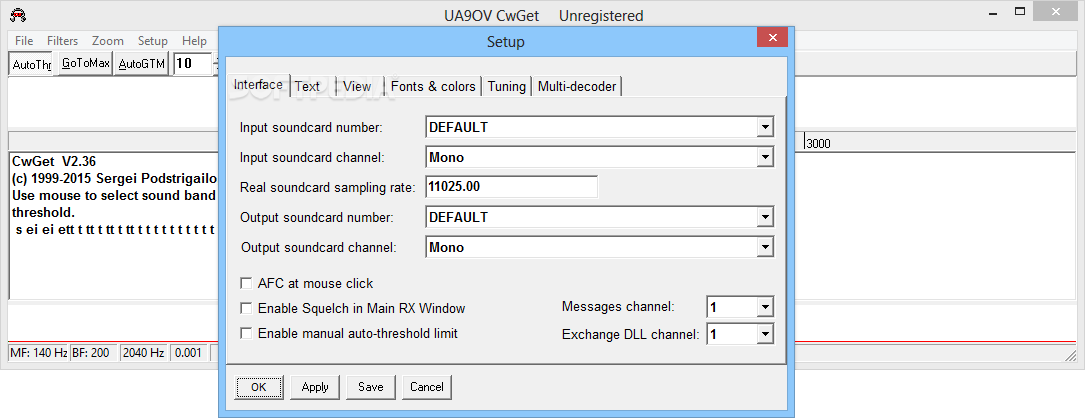Click the toolbar field showing 10

tap(192, 64)
